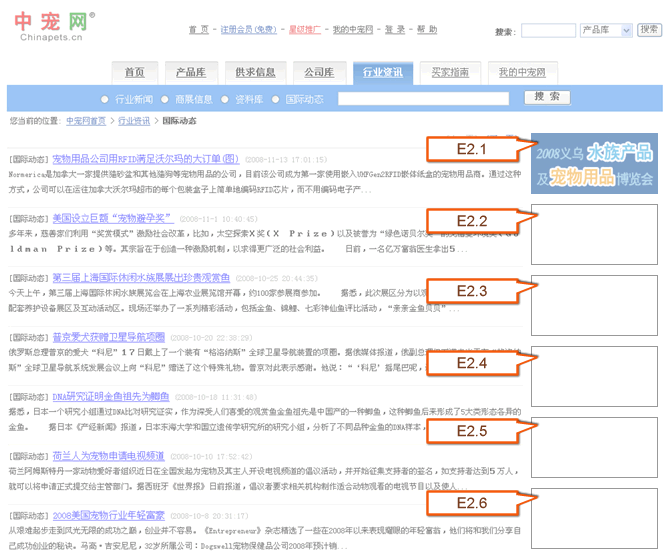Open the 我的中宠网 navigation tab
Screen dimensions: 668x560
click(522, 73)
